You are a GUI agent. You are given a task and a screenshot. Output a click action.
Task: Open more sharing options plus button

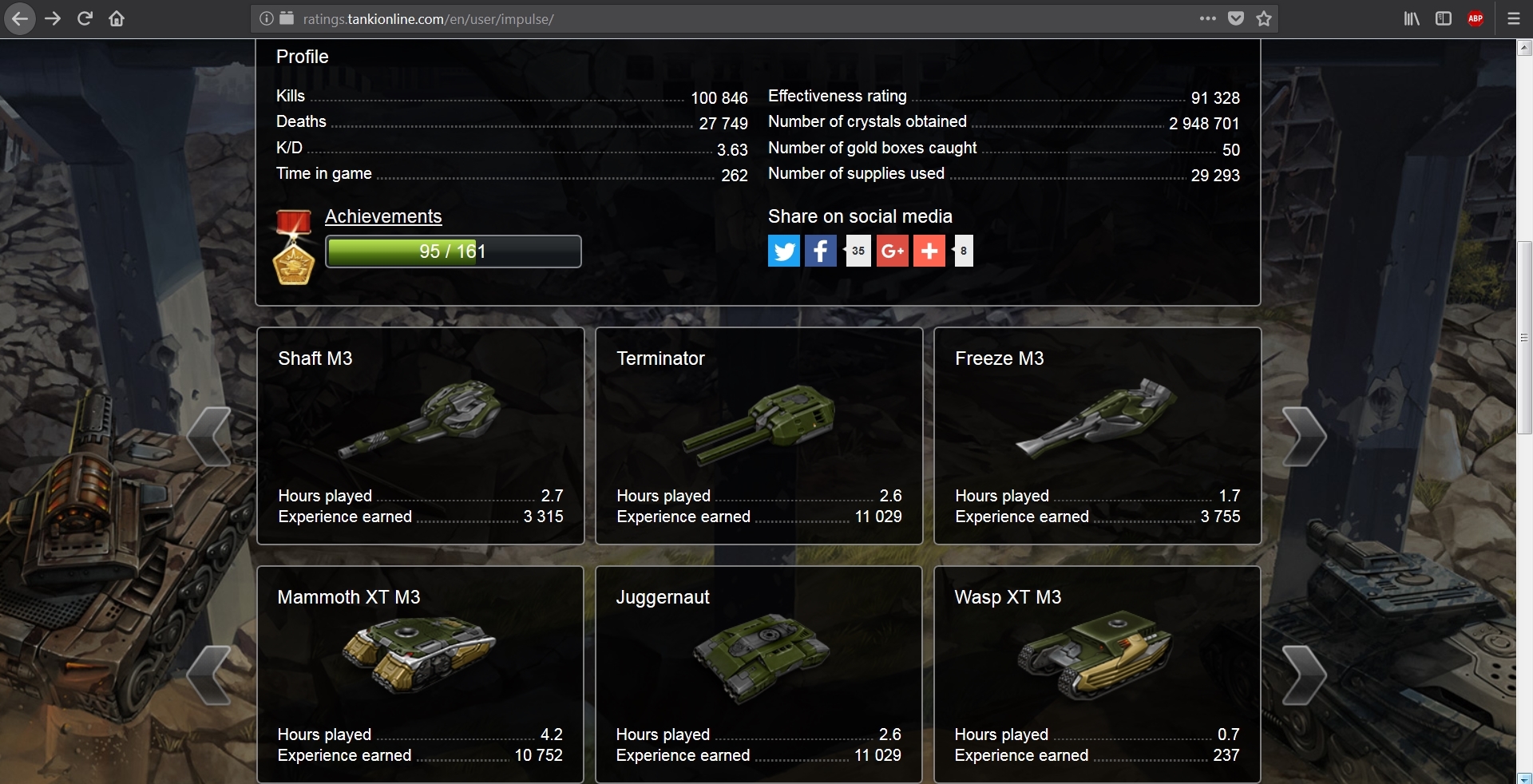[929, 251]
